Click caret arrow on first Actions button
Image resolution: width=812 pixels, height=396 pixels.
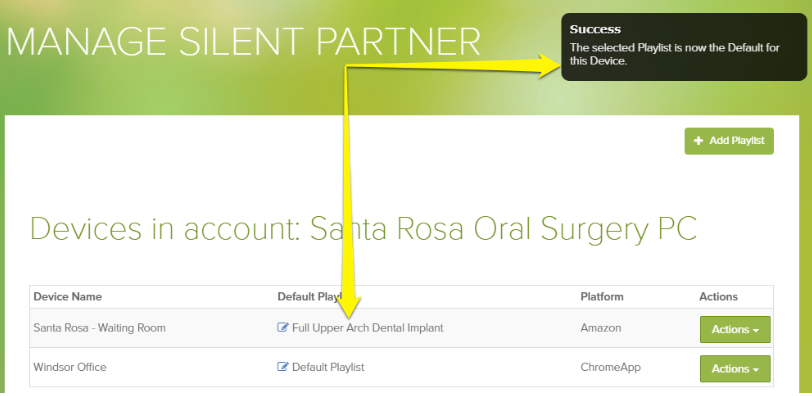tap(756, 330)
